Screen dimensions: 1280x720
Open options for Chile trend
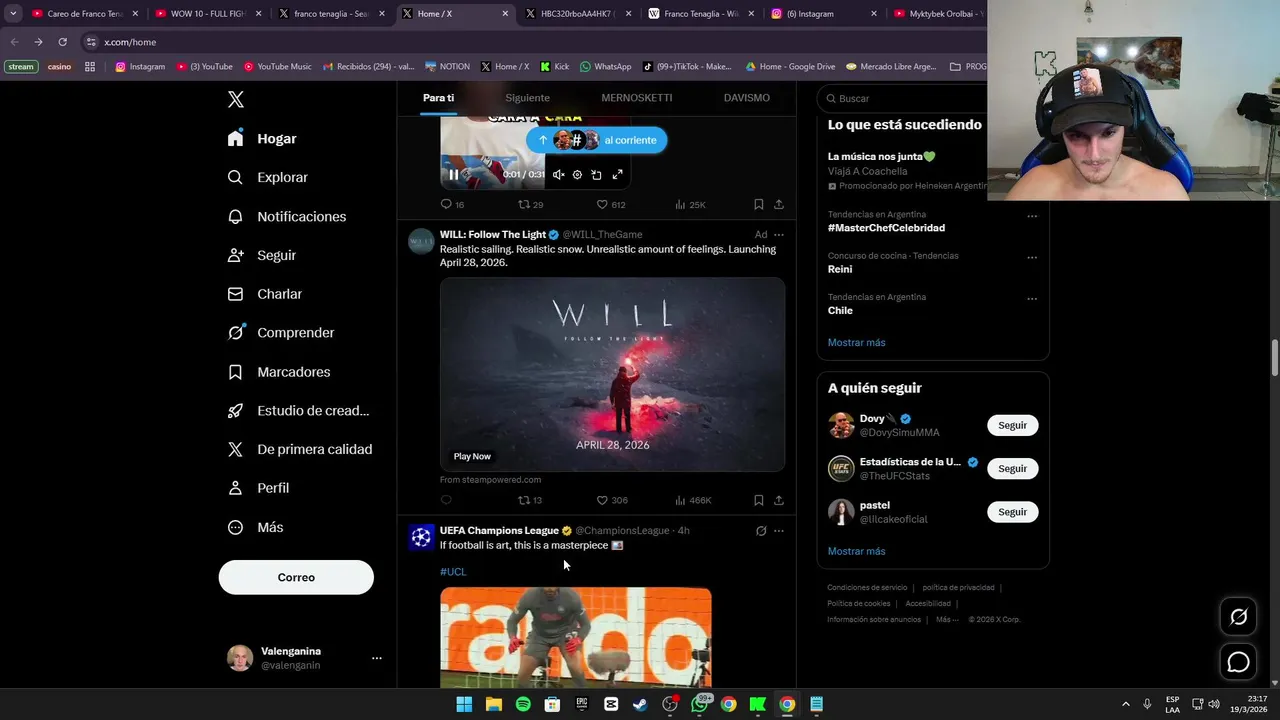pos(1032,298)
